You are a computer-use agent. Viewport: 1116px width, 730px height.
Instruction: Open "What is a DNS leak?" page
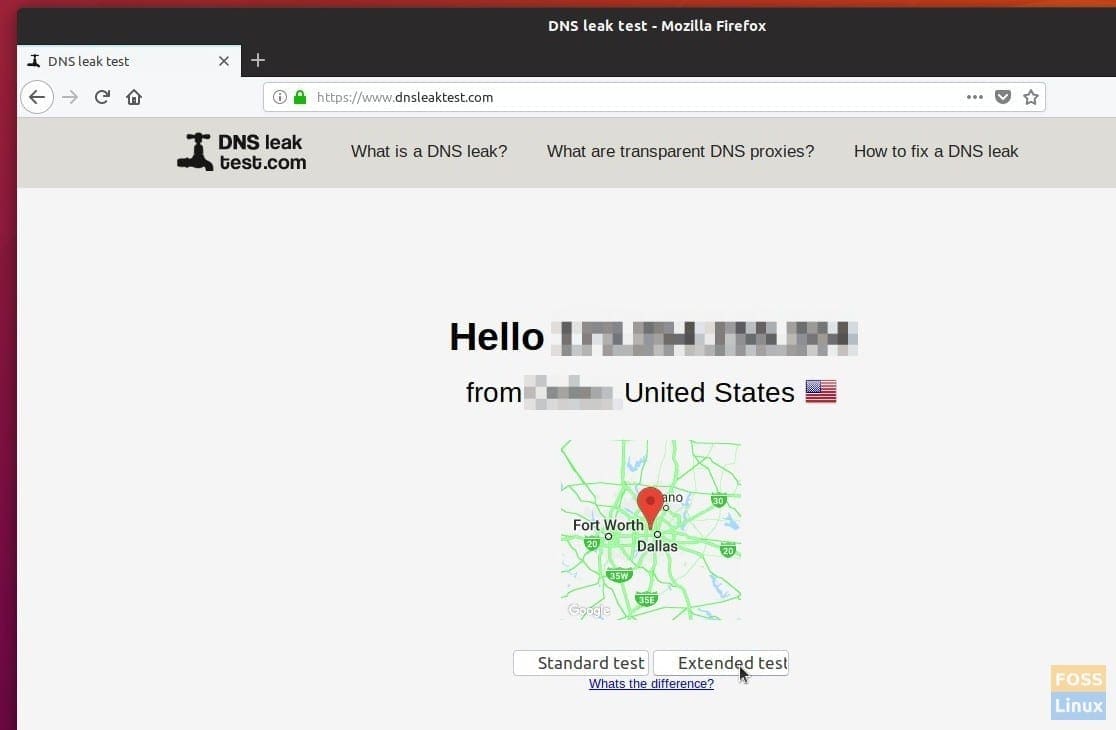(x=428, y=152)
